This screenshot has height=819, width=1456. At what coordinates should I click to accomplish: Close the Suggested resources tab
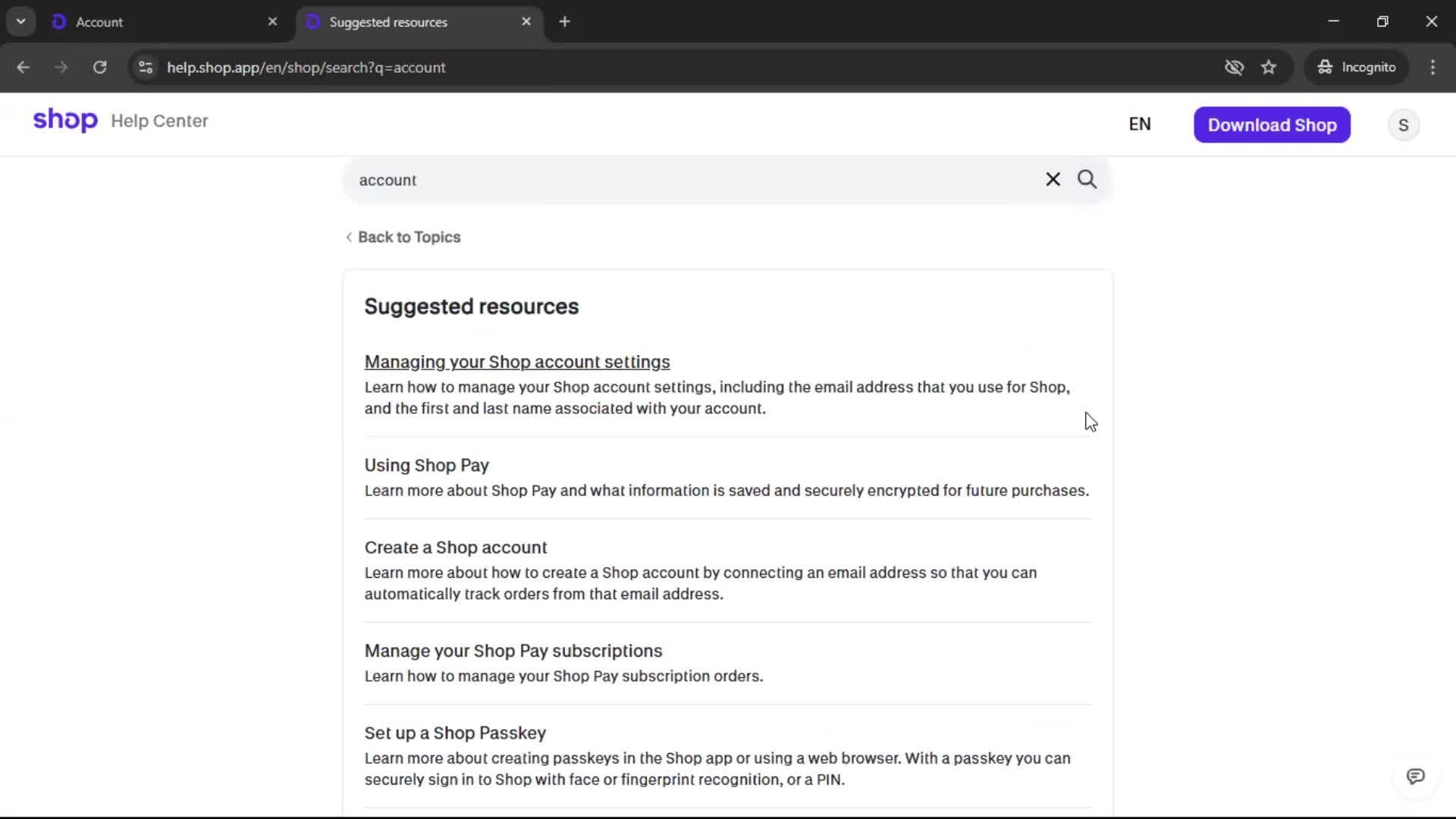coord(526,22)
